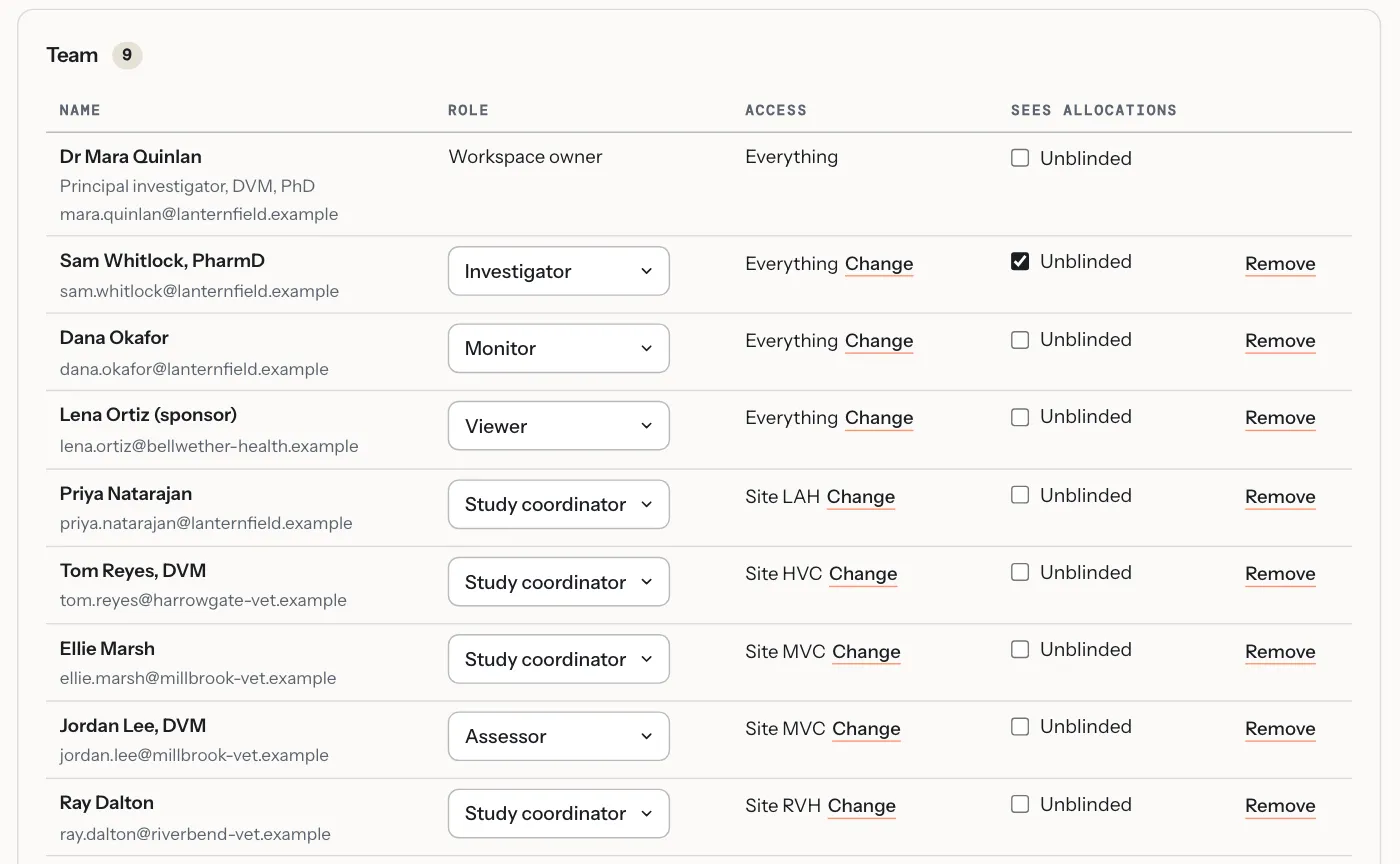Open Dana Okafor's Monitor role dropdown
This screenshot has height=864, width=1400.
pos(558,348)
